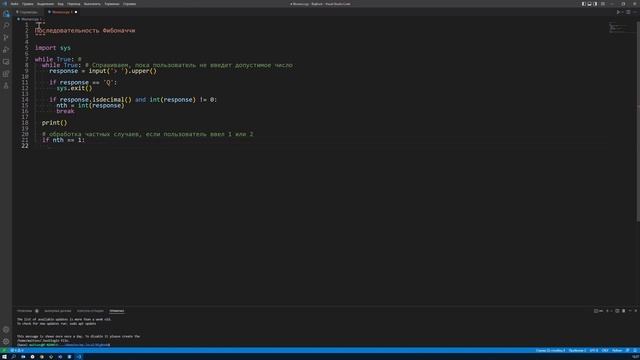This screenshot has height=360, width=640.
Task: Select the unsaved Фибоначчи editor tab
Action: pos(62,12)
